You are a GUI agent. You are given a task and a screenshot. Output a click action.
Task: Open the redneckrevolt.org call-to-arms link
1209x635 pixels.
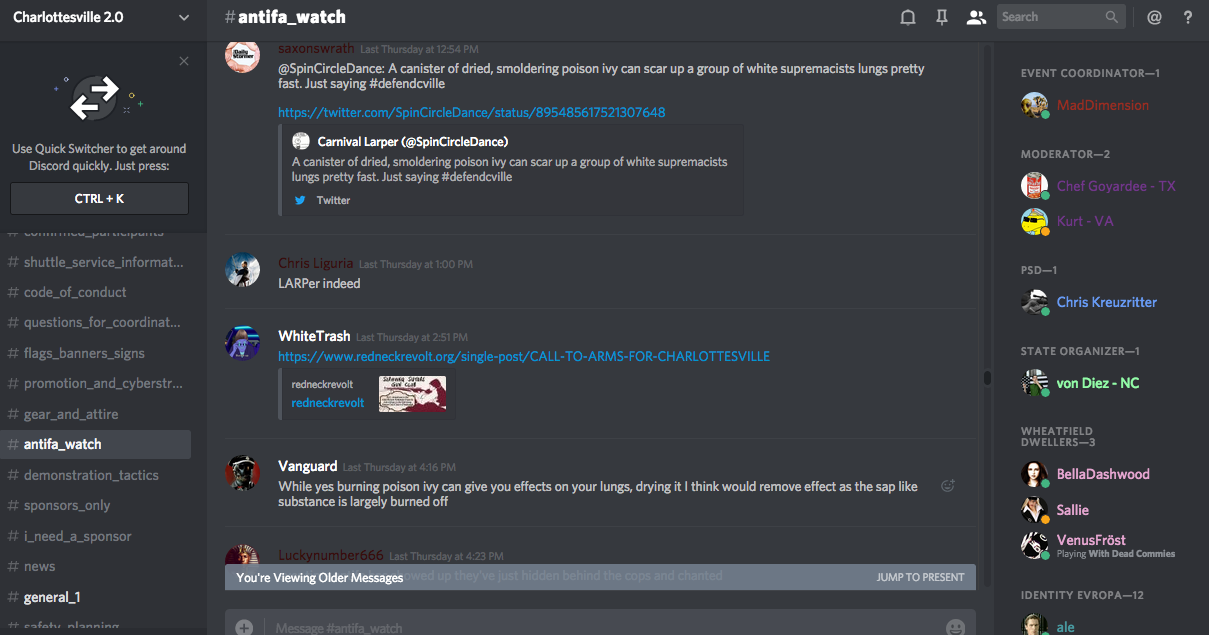pyautogui.click(x=524, y=356)
